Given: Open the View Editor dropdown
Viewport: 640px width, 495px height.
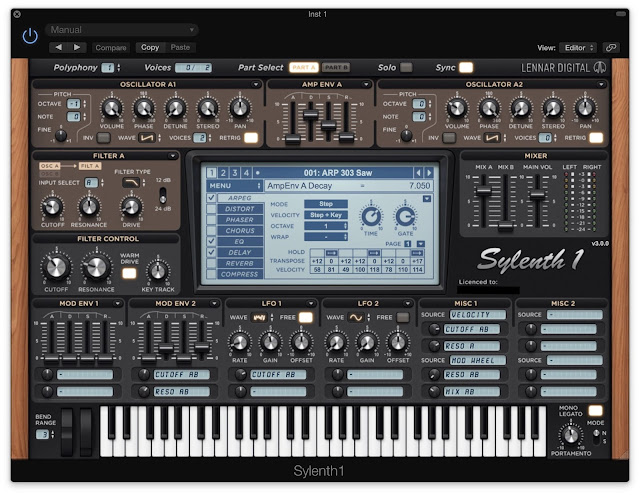Looking at the screenshot, I should pos(578,48).
